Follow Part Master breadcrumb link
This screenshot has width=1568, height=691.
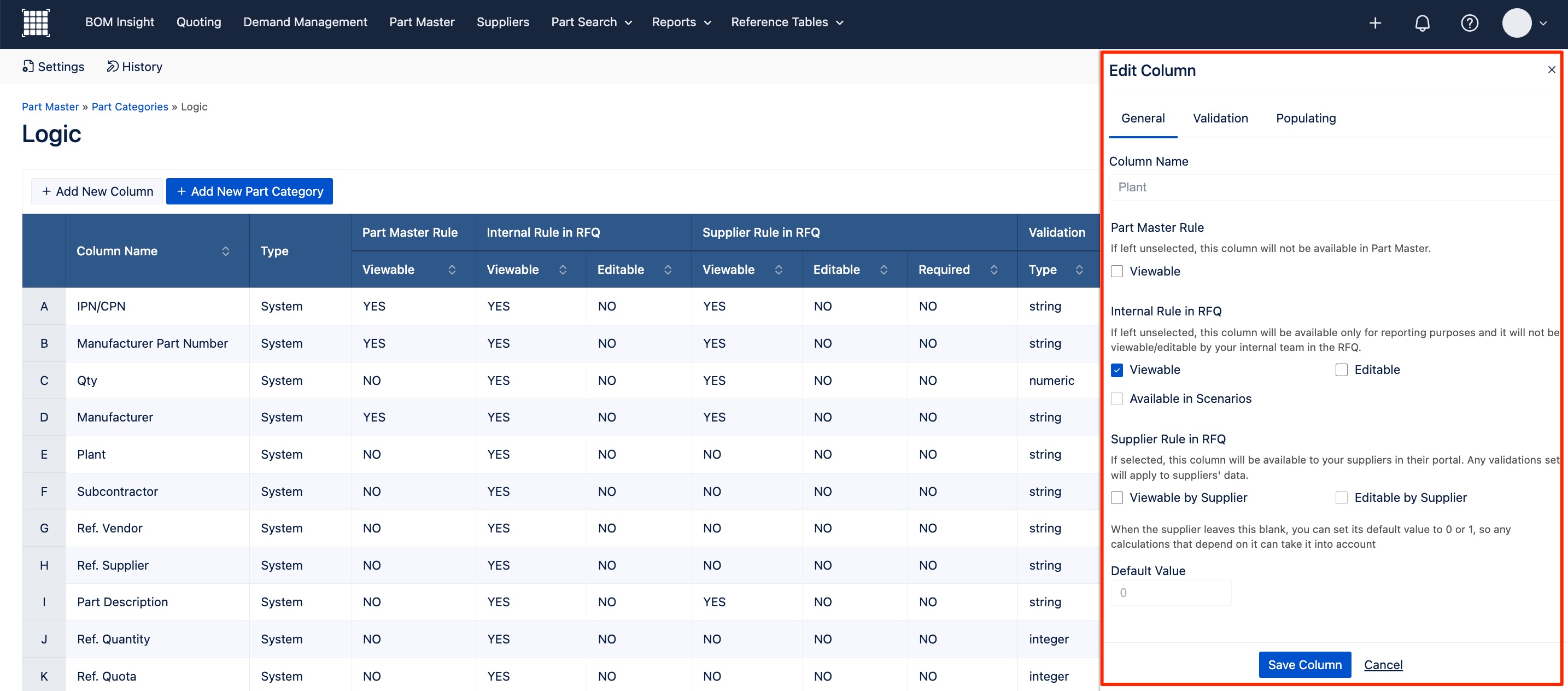[50, 107]
